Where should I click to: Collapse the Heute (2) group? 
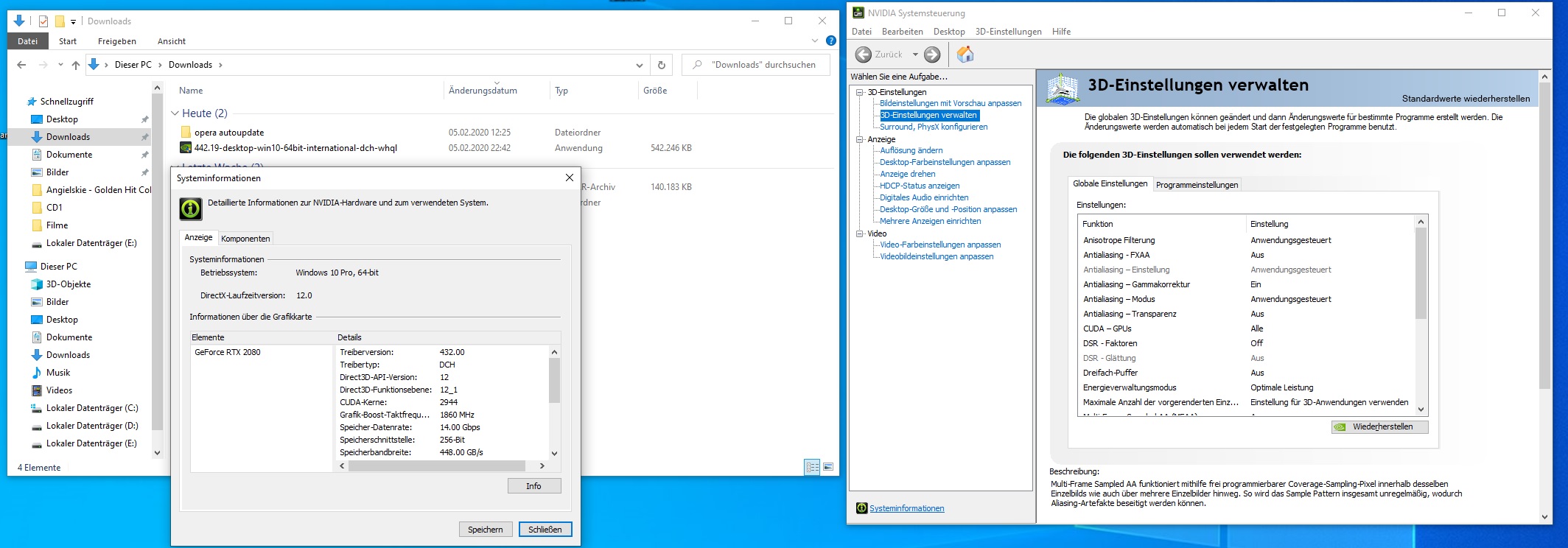coord(175,113)
